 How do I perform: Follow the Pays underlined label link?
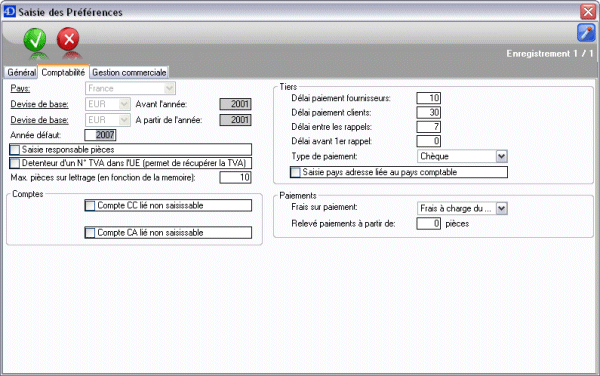click(x=20, y=88)
